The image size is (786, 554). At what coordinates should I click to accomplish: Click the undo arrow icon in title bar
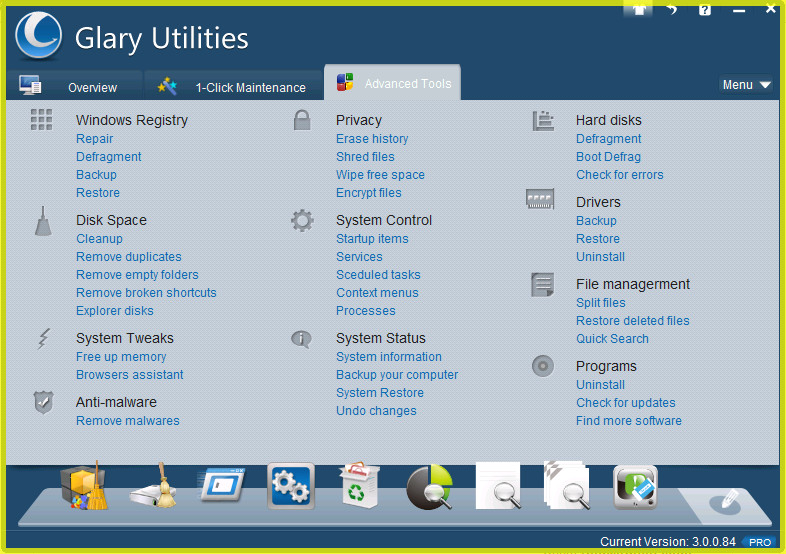click(672, 9)
